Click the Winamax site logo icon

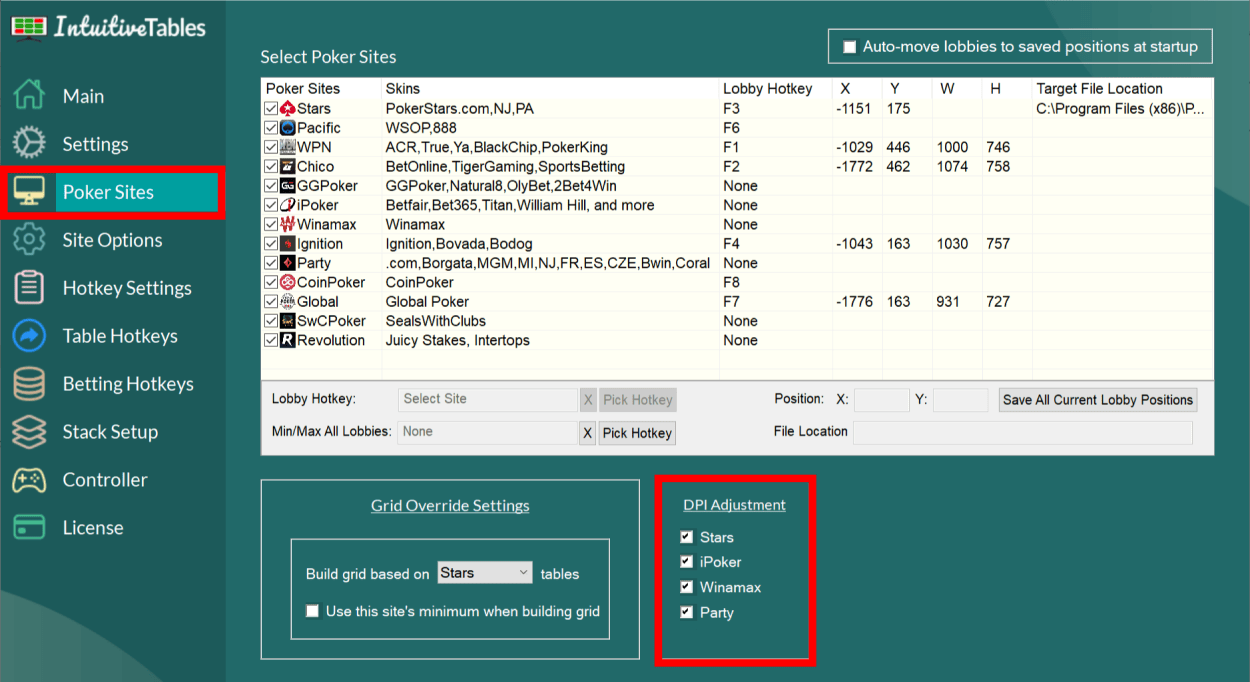point(288,224)
